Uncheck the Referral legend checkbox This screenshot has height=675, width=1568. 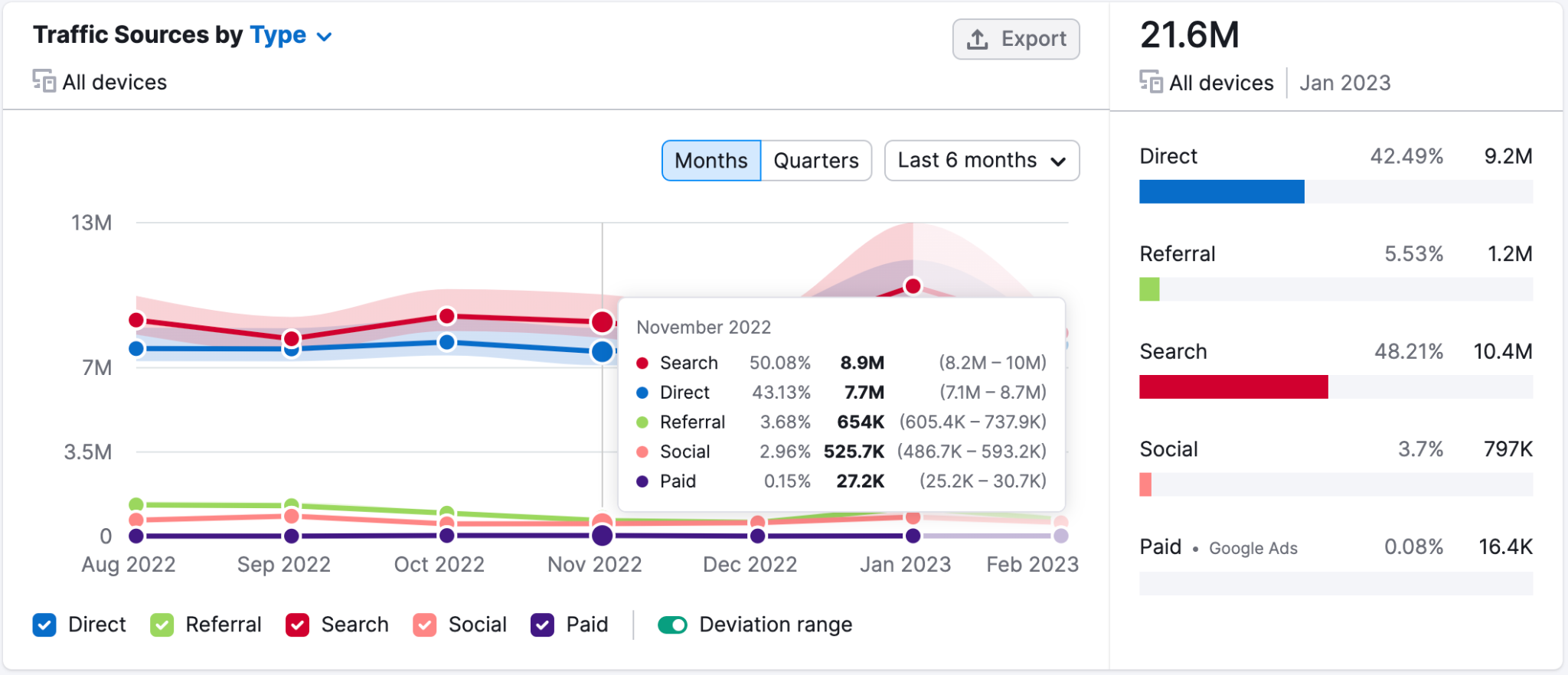click(162, 625)
